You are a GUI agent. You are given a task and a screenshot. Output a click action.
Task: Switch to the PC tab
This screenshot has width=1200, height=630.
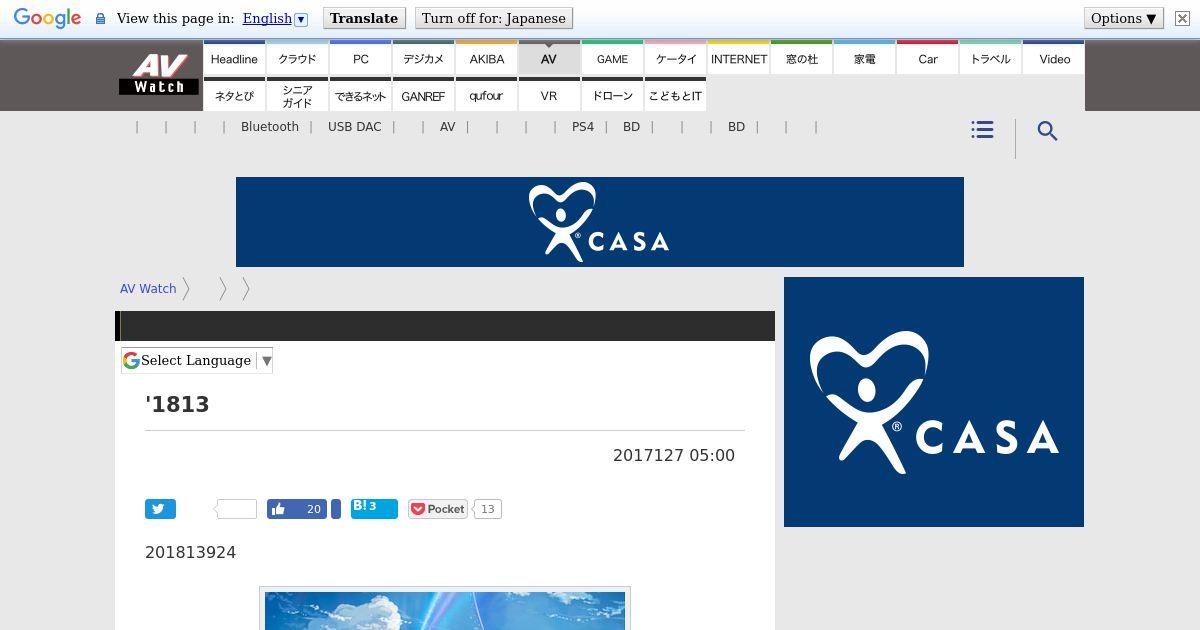coord(361,59)
